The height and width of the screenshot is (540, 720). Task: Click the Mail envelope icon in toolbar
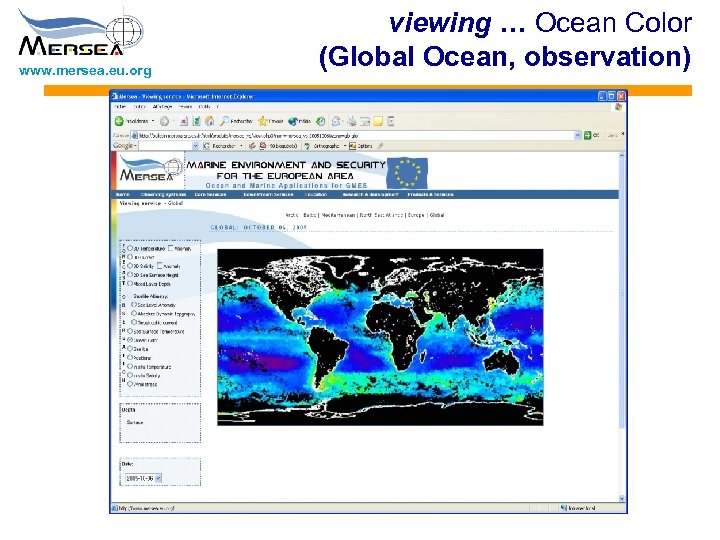point(337,121)
